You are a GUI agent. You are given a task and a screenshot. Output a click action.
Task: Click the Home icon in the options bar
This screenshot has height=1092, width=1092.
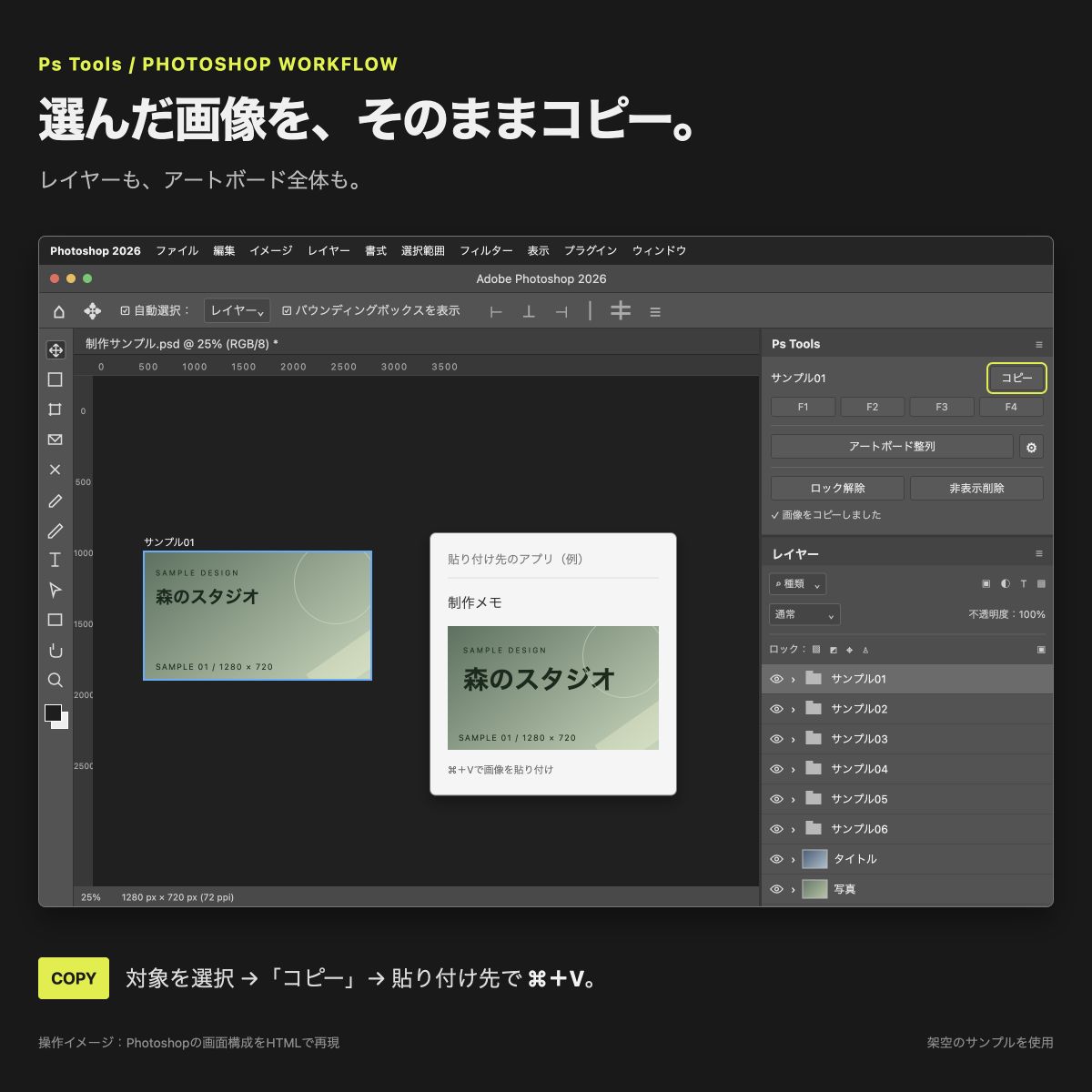pyautogui.click(x=59, y=311)
